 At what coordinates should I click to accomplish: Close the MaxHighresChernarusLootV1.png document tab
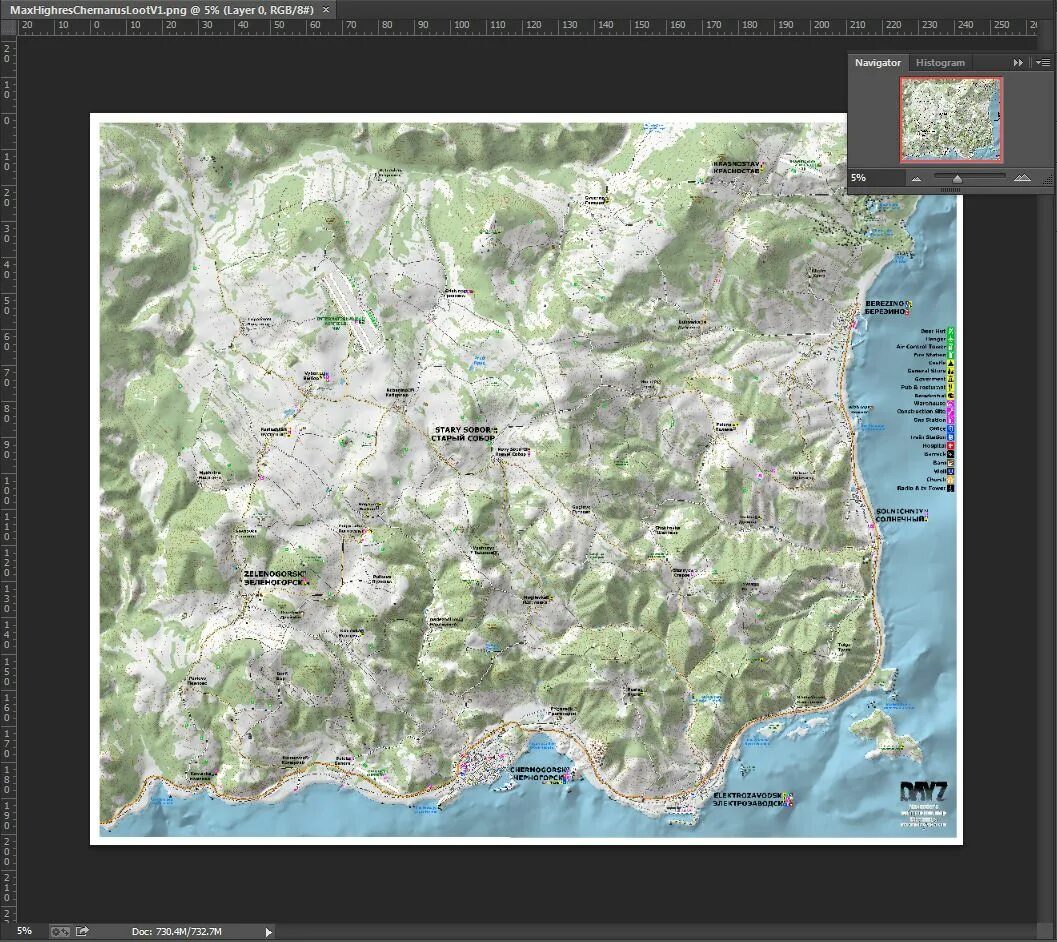click(326, 10)
